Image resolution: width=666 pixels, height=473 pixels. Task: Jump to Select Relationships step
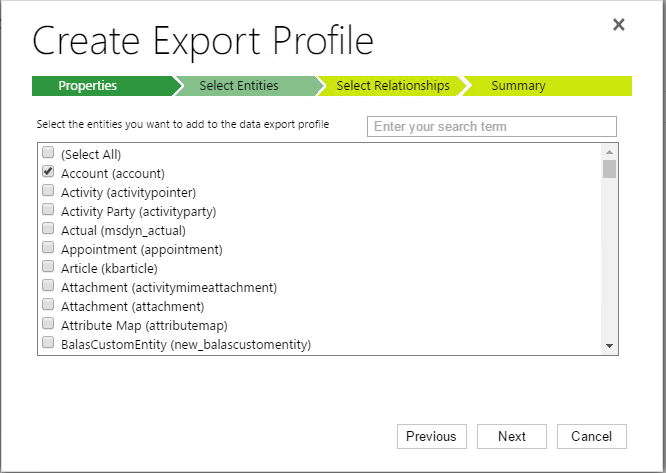point(392,86)
